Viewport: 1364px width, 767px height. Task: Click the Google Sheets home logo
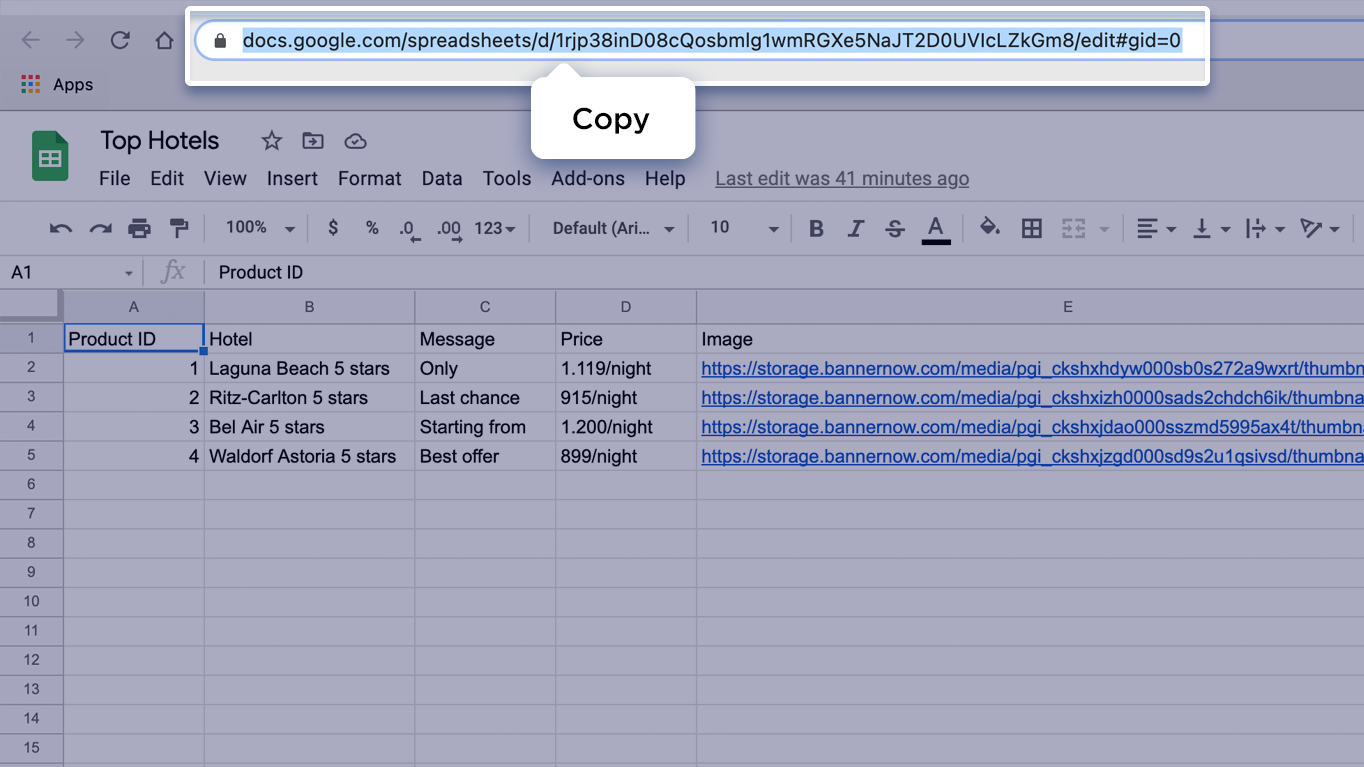[50, 157]
